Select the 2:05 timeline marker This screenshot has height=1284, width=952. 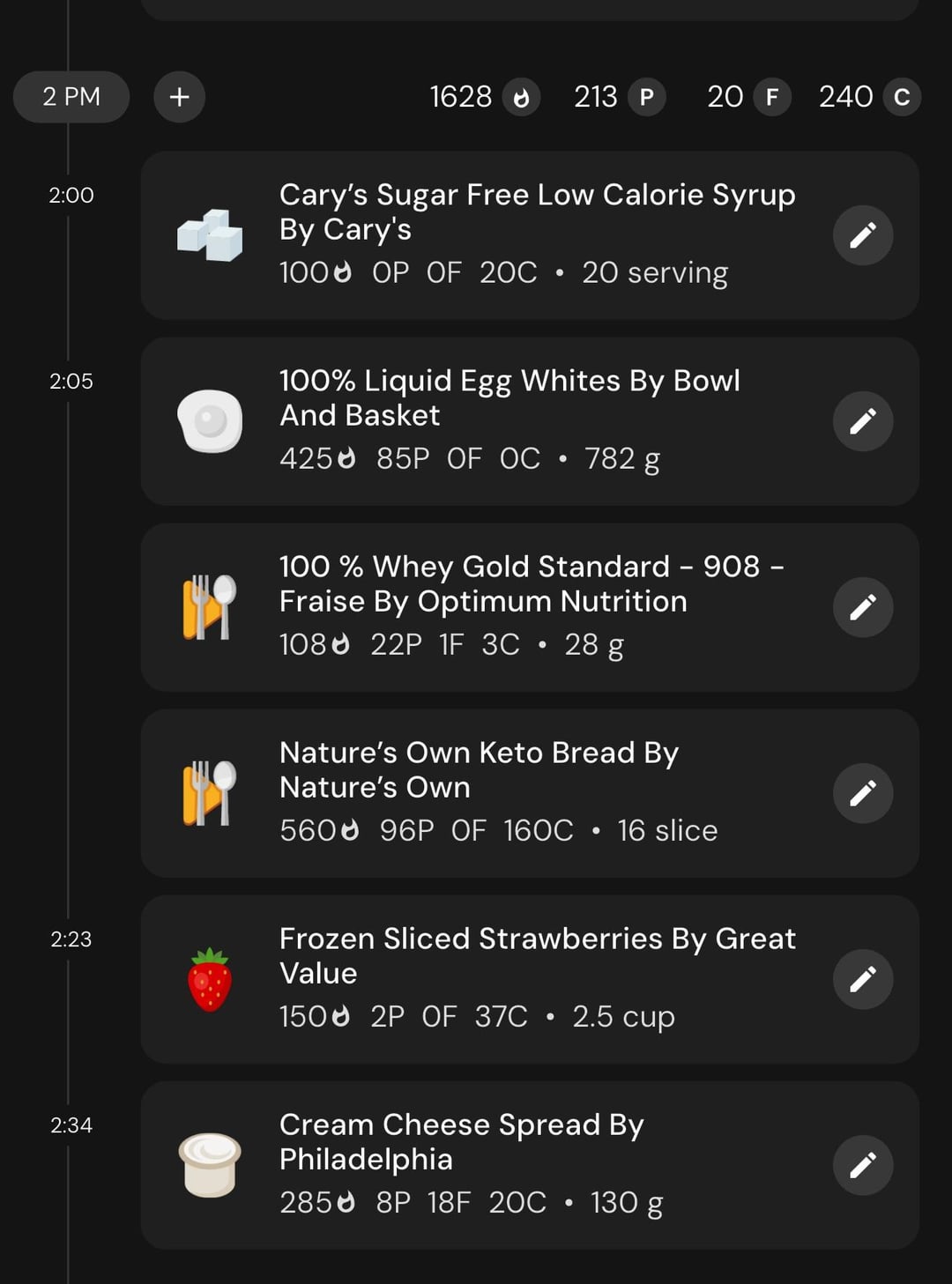pyautogui.click(x=71, y=382)
